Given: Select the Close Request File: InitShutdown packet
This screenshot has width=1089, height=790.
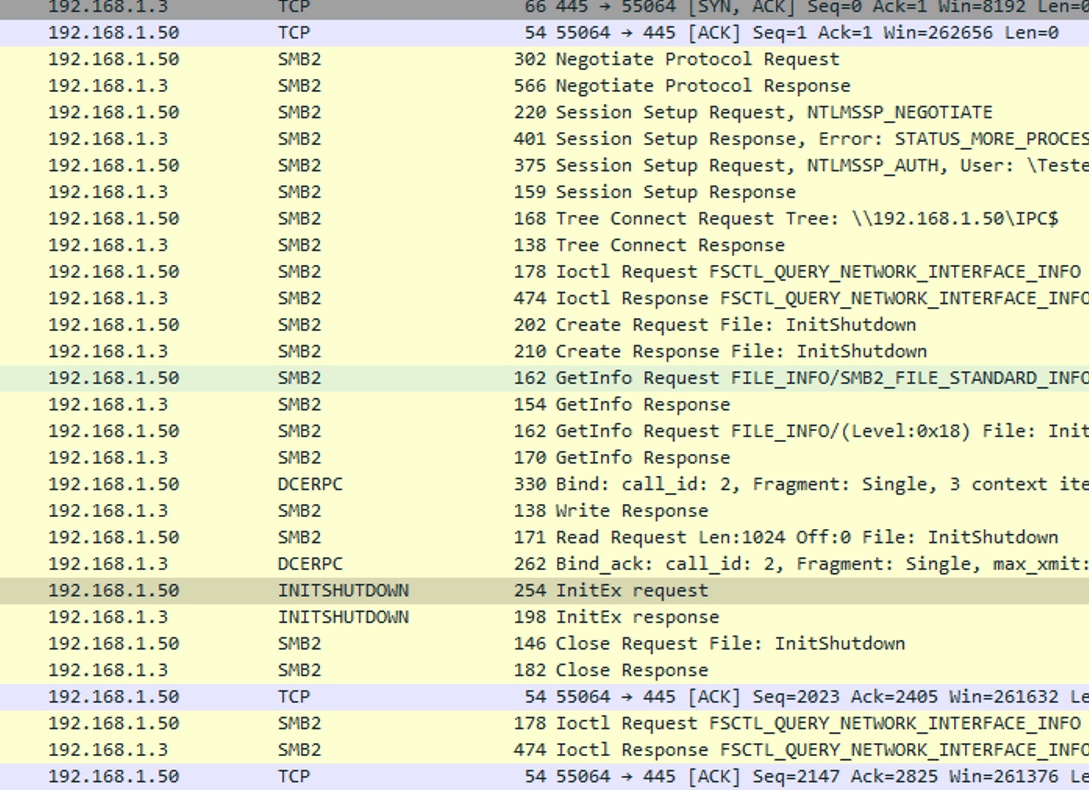Looking at the screenshot, I should click(544, 643).
